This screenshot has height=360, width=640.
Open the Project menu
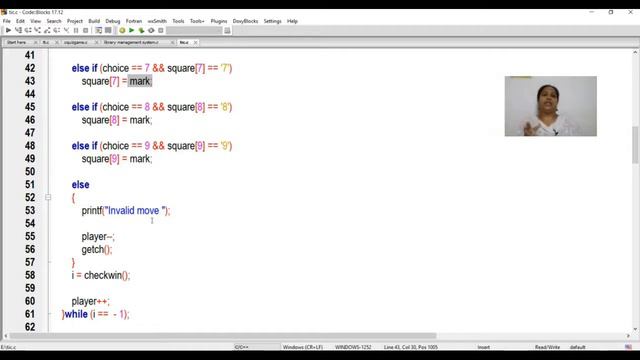[75, 21]
